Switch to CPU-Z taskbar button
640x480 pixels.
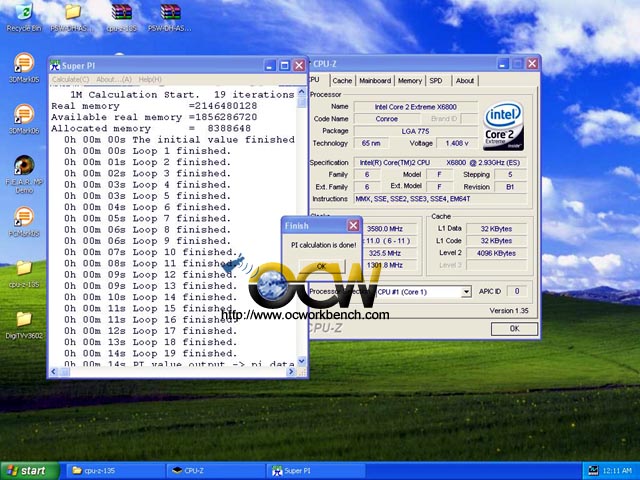coord(216,471)
